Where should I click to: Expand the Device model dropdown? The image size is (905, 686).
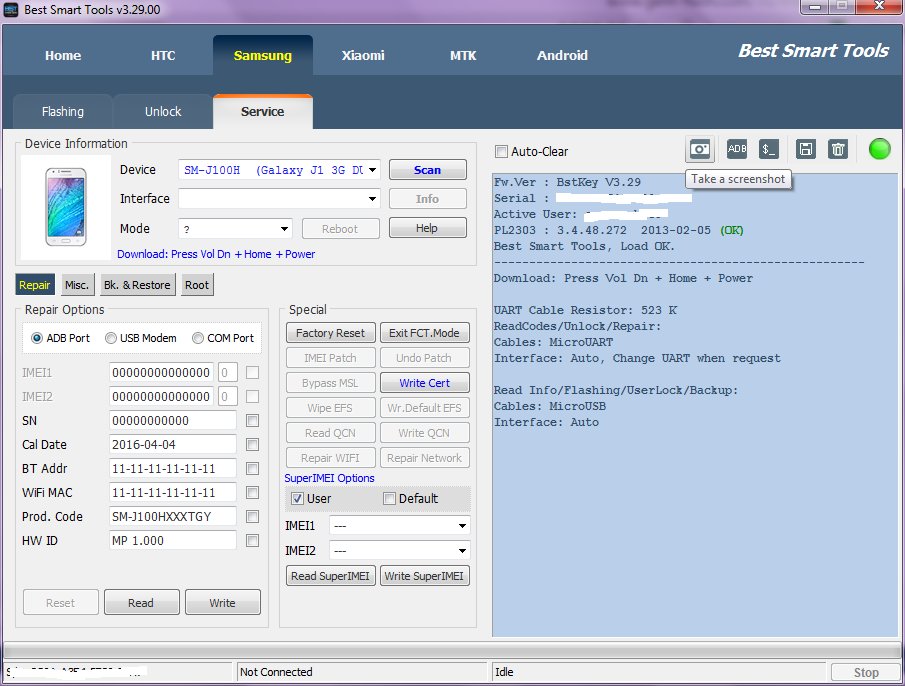372,170
